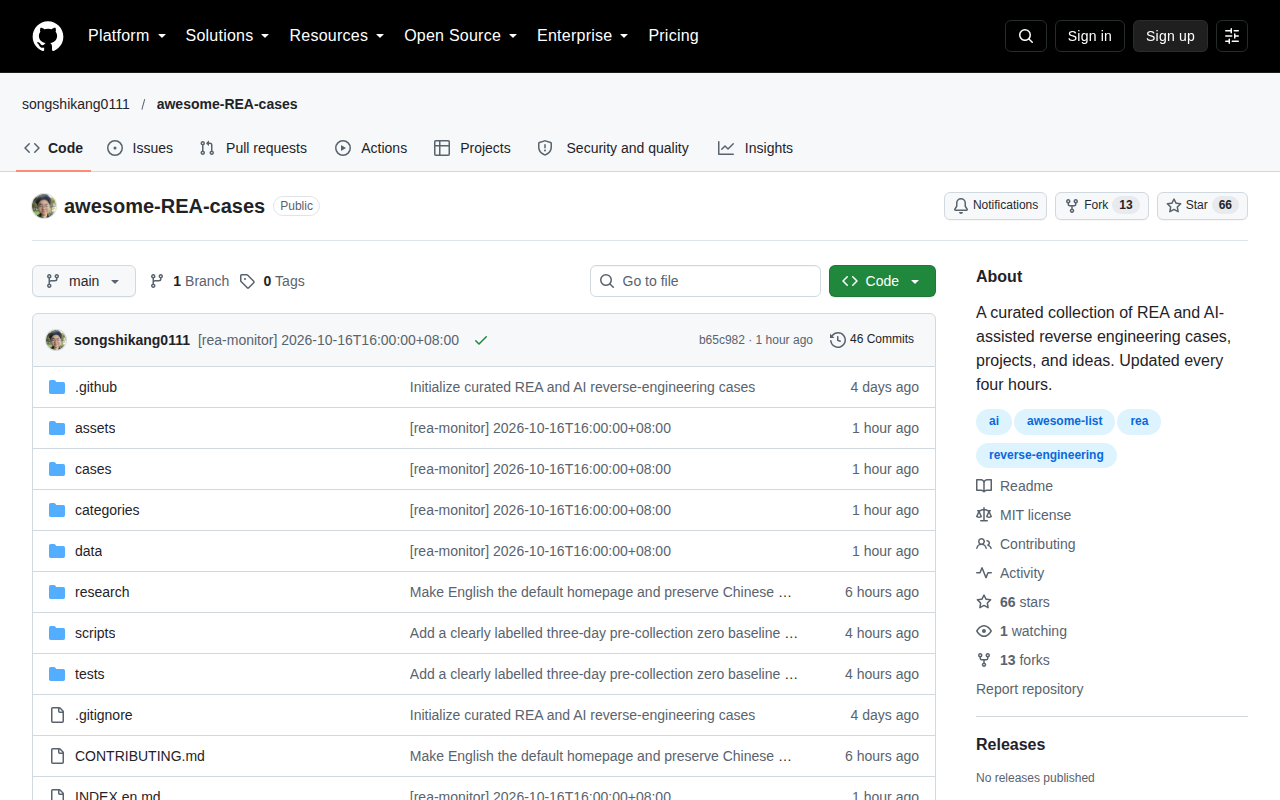The image size is (1280, 800).
Task: Click songshikang0111 avatar in commit bar
Action: click(56, 340)
